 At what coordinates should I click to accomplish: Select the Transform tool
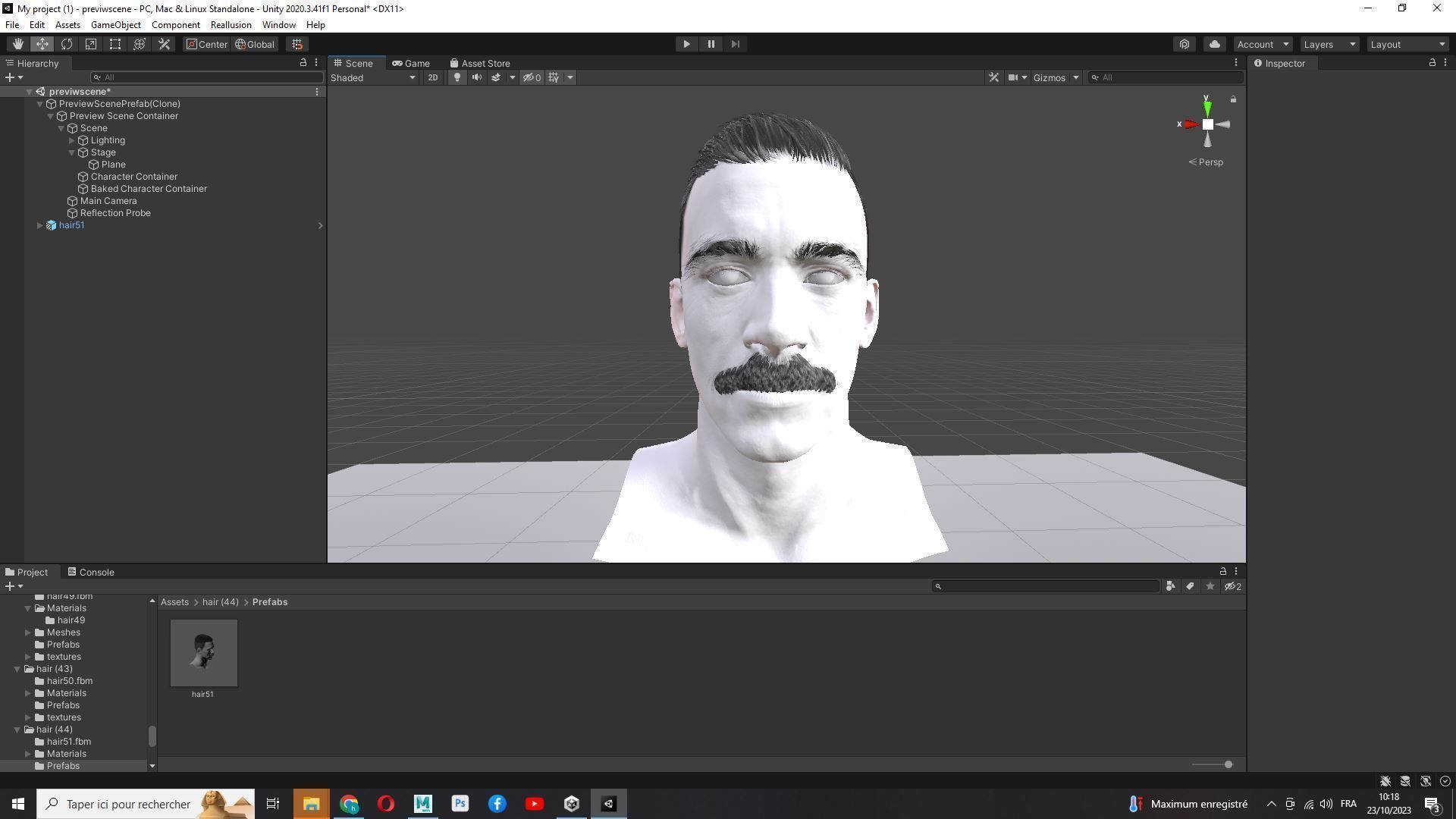click(x=140, y=44)
